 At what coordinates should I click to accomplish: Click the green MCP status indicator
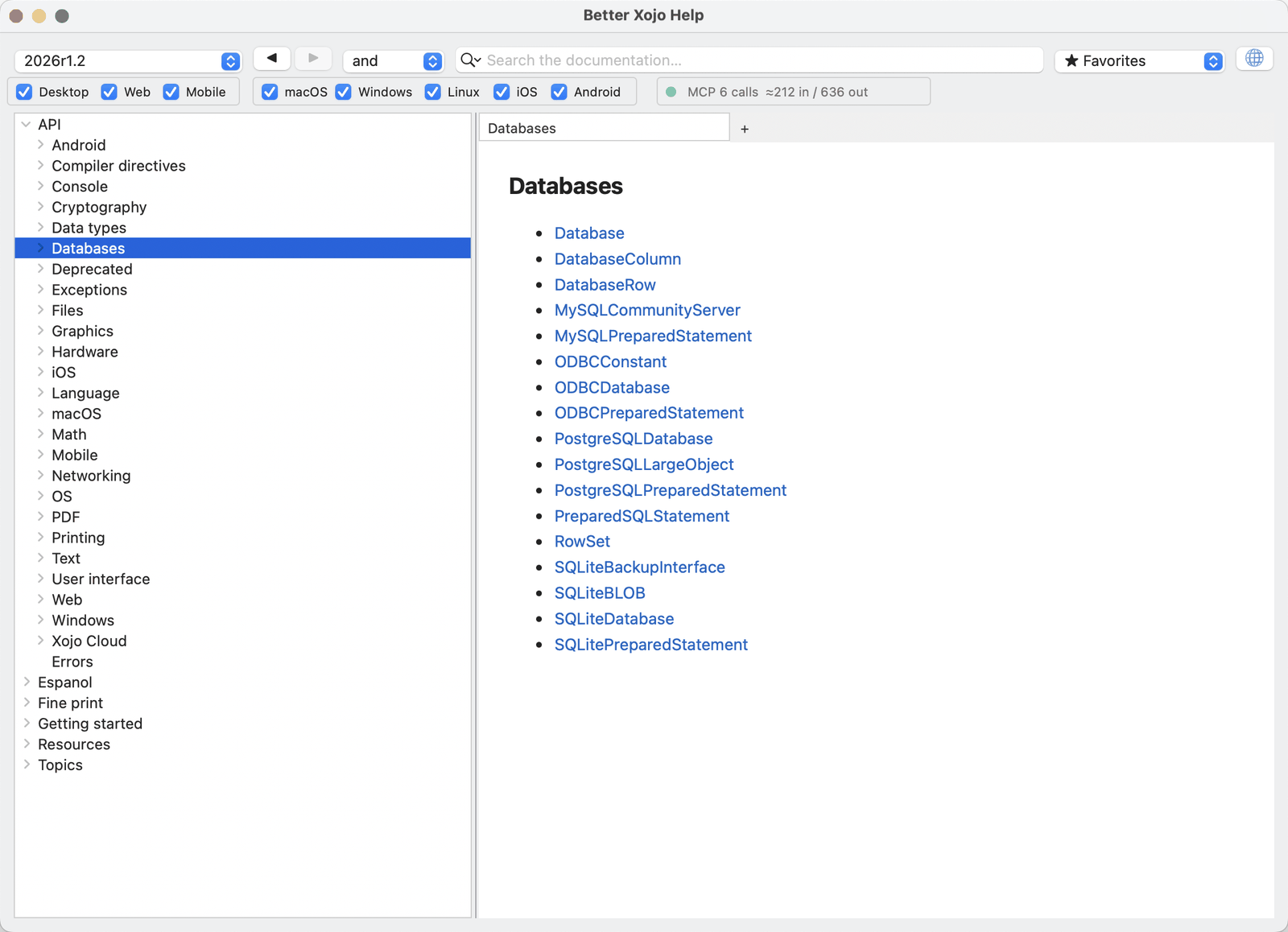pyautogui.click(x=671, y=92)
